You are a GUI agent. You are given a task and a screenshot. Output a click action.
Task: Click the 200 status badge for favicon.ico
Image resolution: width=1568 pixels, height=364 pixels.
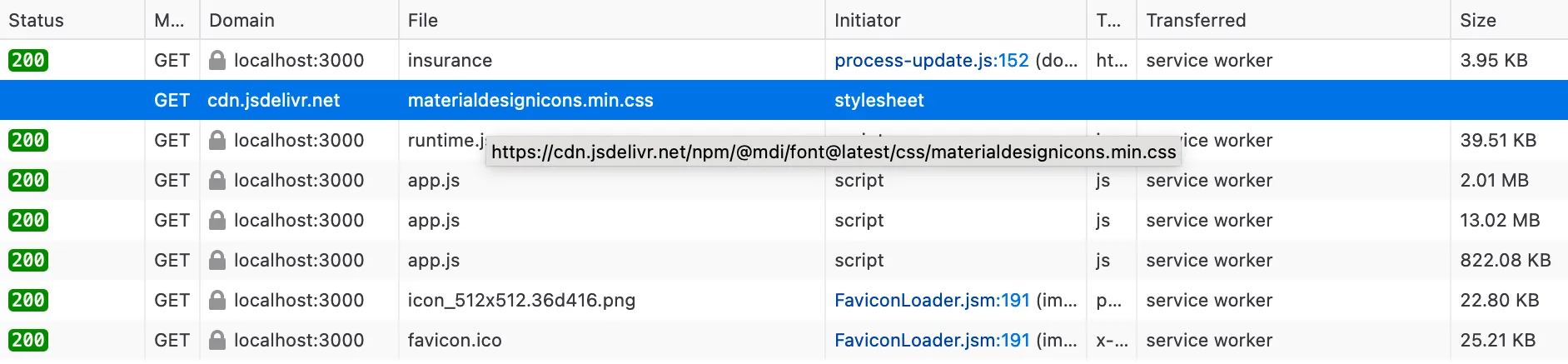[28, 340]
